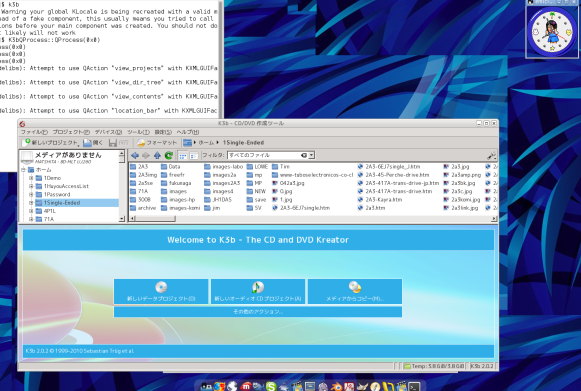This screenshot has height=391, width=581.
Task: Open a project with the 開く toolbar button
Action: tap(93, 142)
